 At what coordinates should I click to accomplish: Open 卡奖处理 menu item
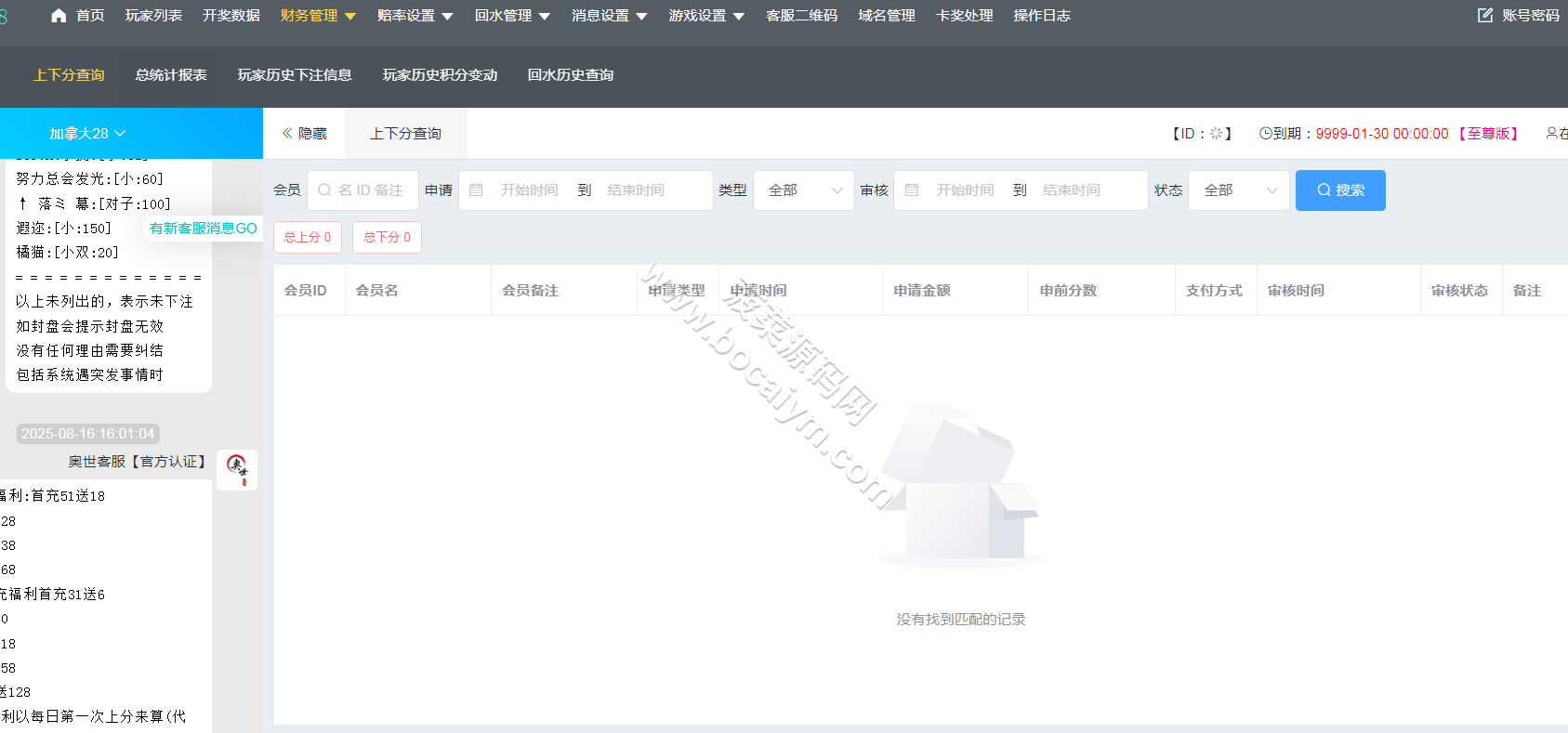[x=964, y=16]
